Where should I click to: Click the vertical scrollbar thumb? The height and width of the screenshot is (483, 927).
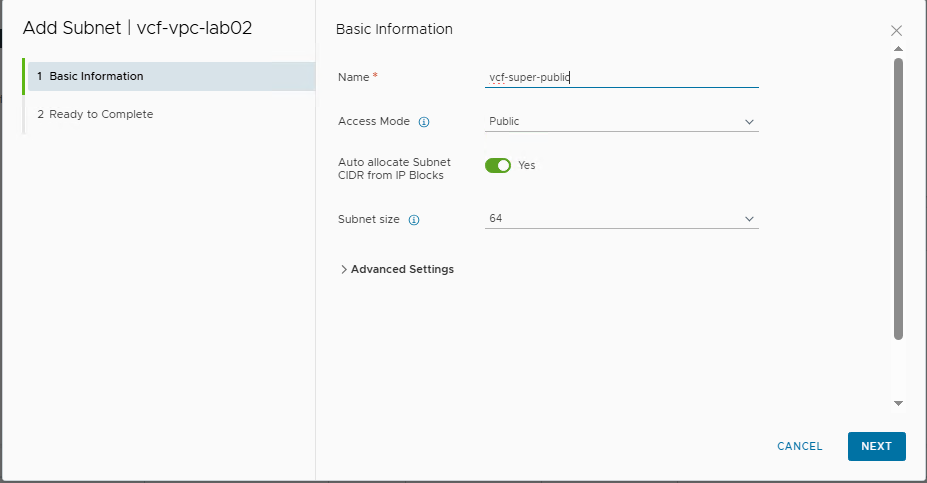[898, 198]
